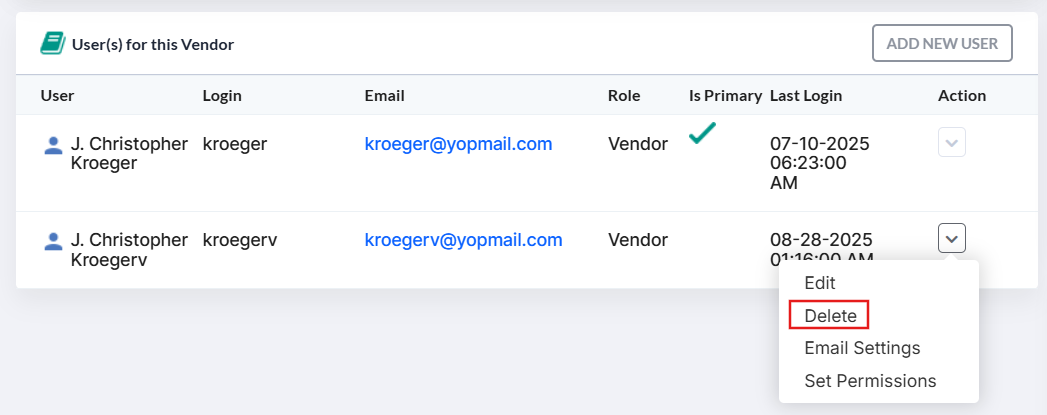Click the Is Primary column header

pos(725,95)
